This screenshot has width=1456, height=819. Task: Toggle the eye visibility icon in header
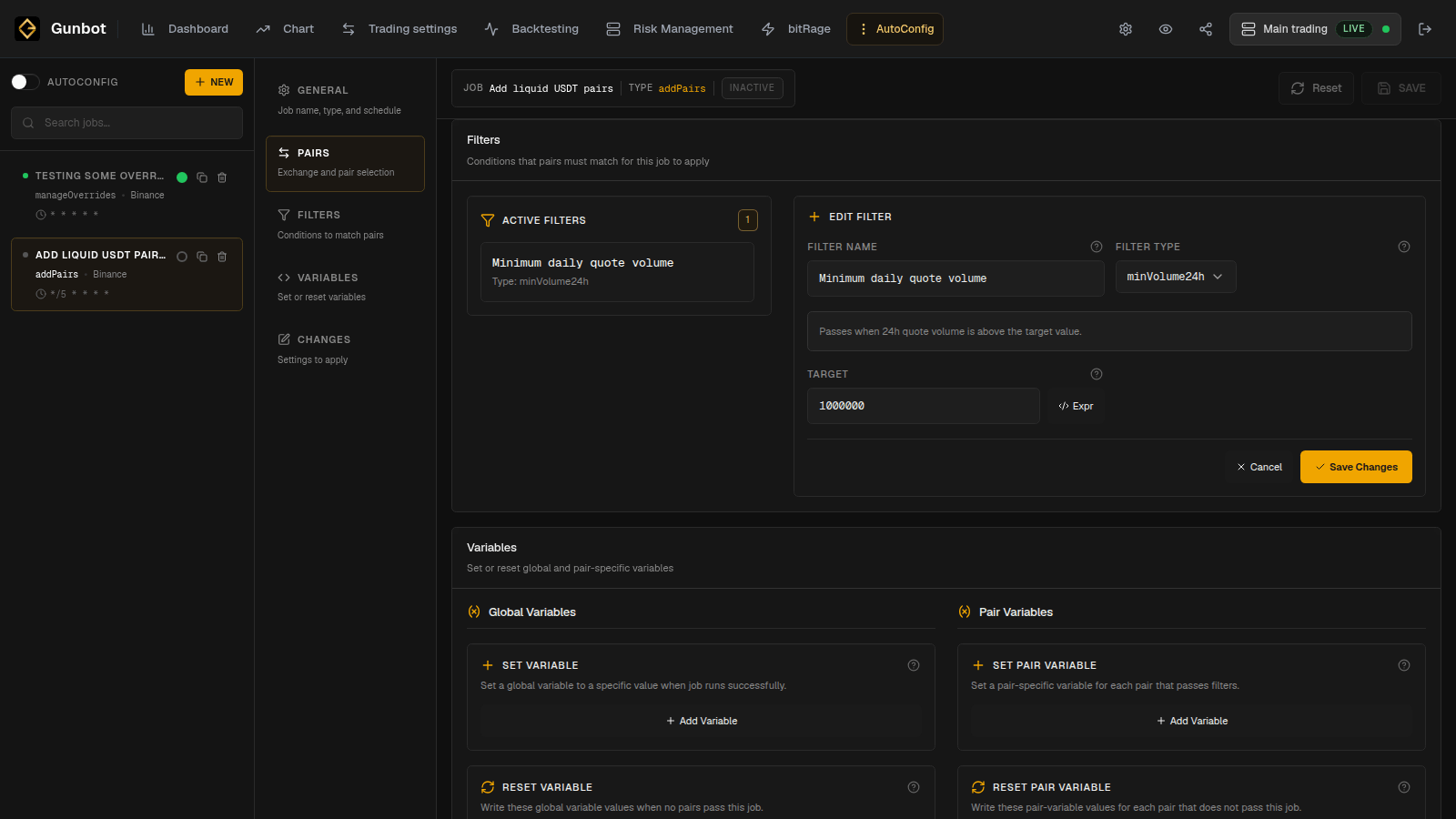[x=1166, y=29]
